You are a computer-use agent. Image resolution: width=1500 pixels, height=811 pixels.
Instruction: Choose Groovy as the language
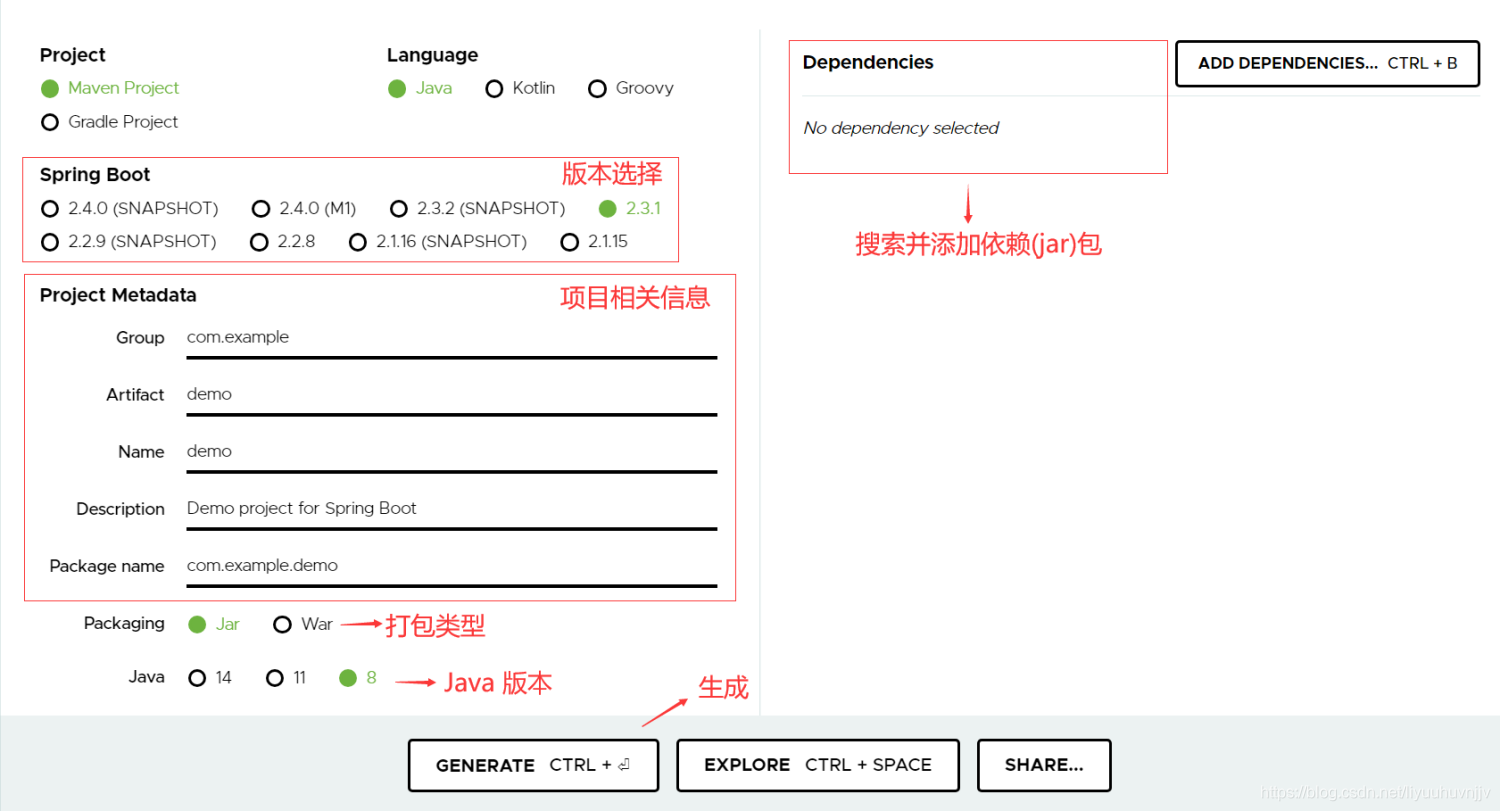click(x=631, y=88)
